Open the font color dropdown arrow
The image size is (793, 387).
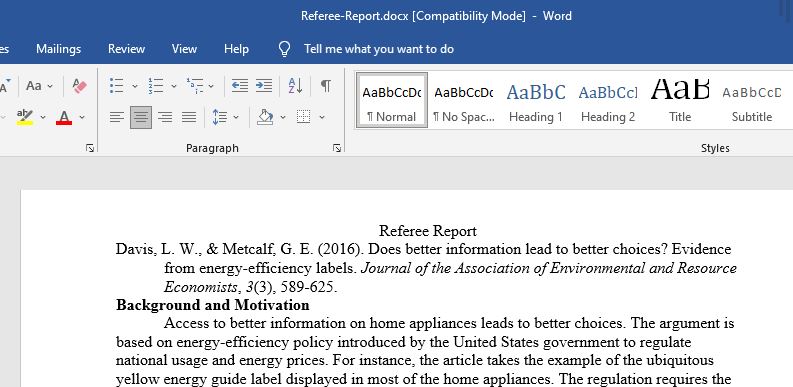(x=82, y=118)
